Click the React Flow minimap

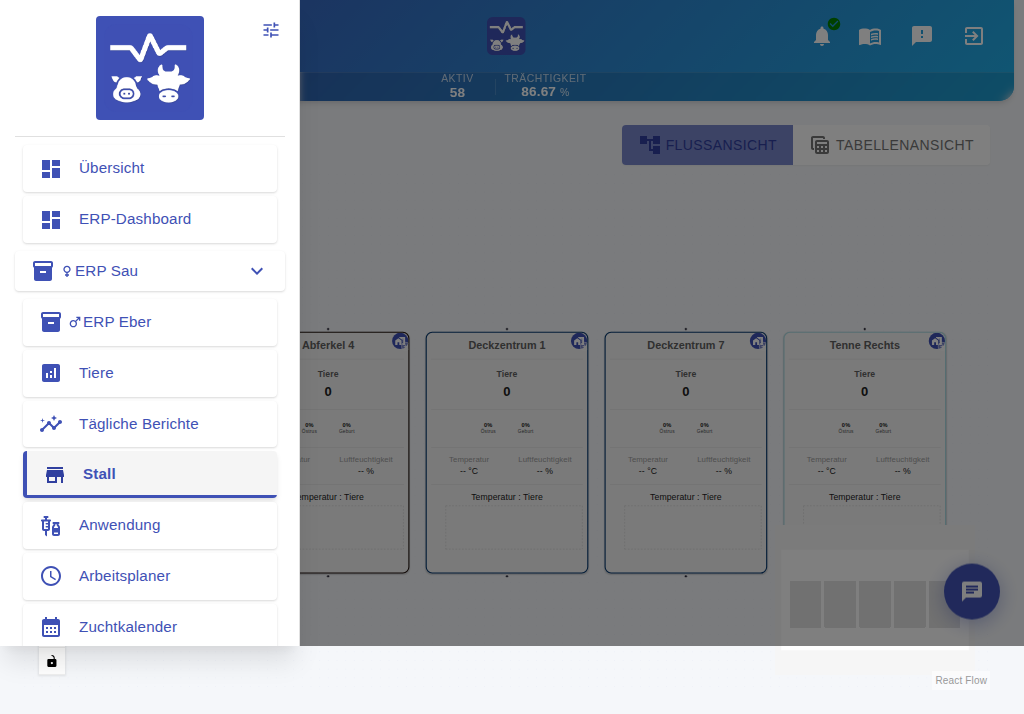(x=875, y=602)
